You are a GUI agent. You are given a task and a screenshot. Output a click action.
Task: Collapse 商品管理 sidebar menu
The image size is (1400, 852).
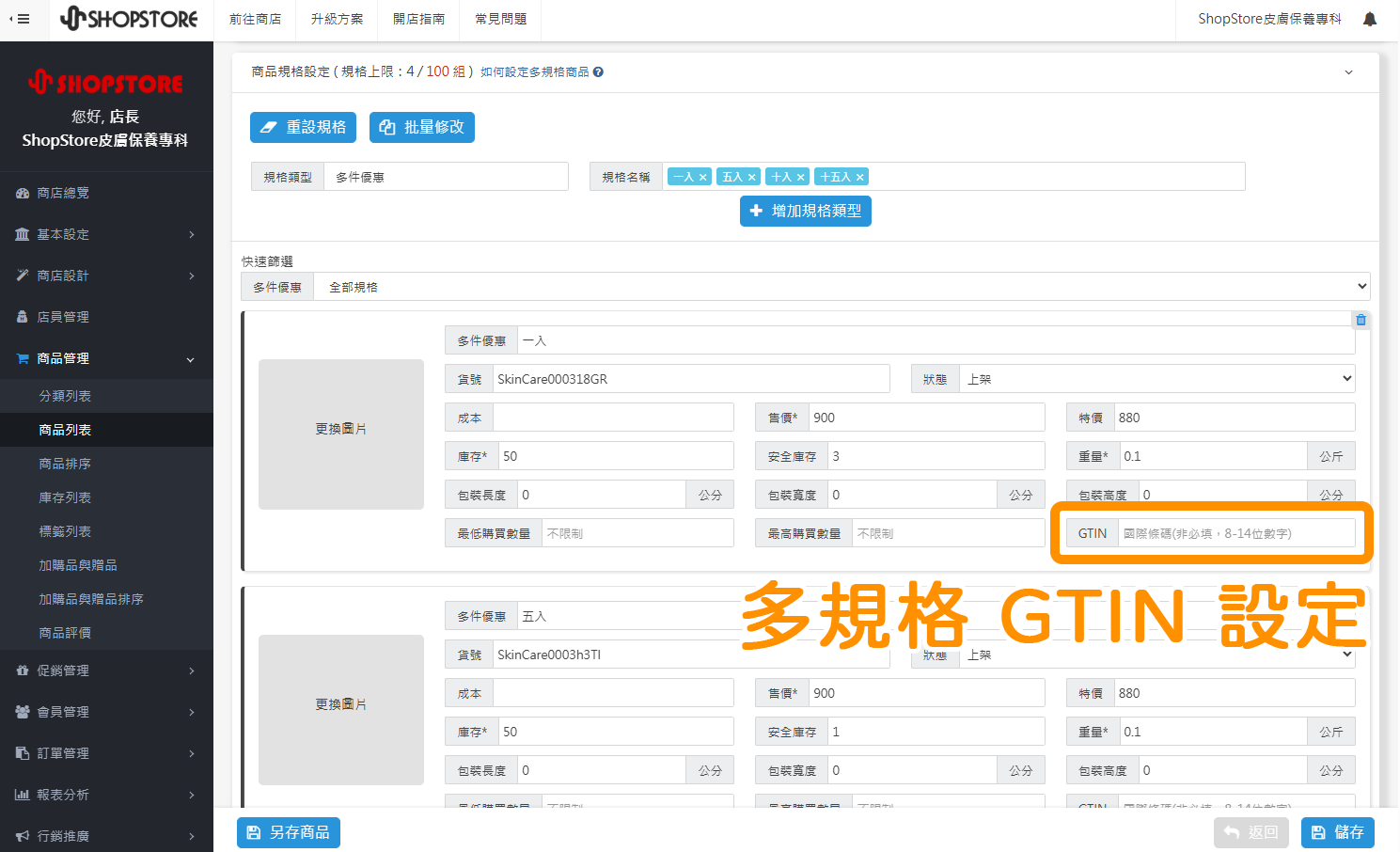point(106,358)
